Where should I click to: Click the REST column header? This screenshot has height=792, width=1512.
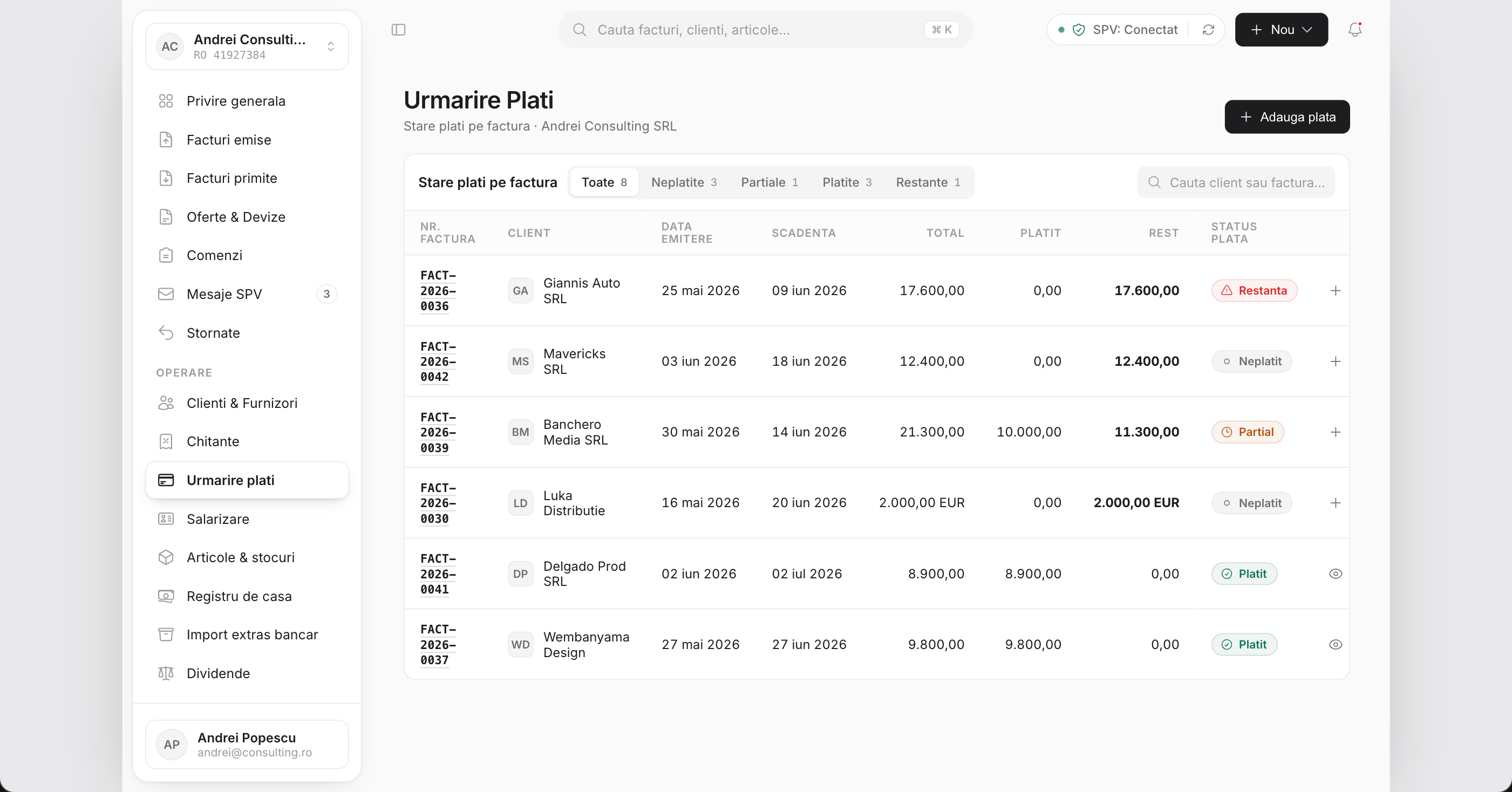pyautogui.click(x=1163, y=233)
